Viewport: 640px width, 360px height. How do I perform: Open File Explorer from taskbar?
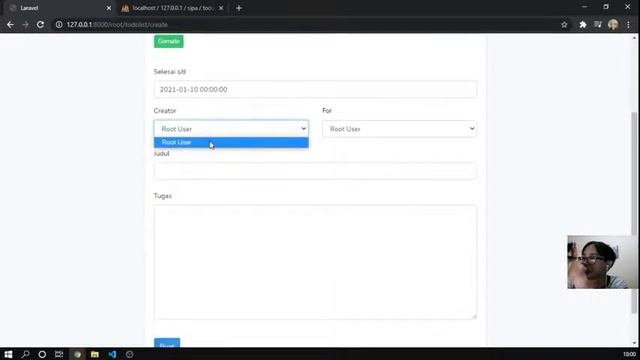[x=95, y=354]
